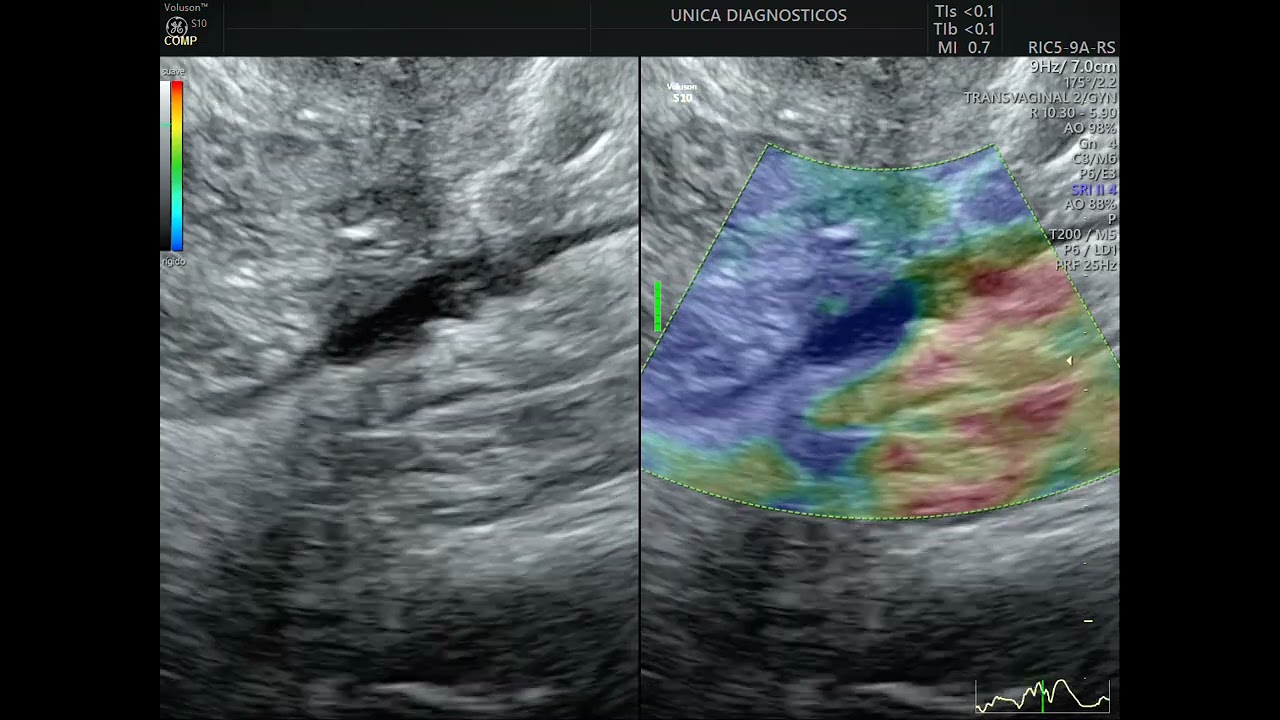Click the 'P6/E3' parameter

1097,174
